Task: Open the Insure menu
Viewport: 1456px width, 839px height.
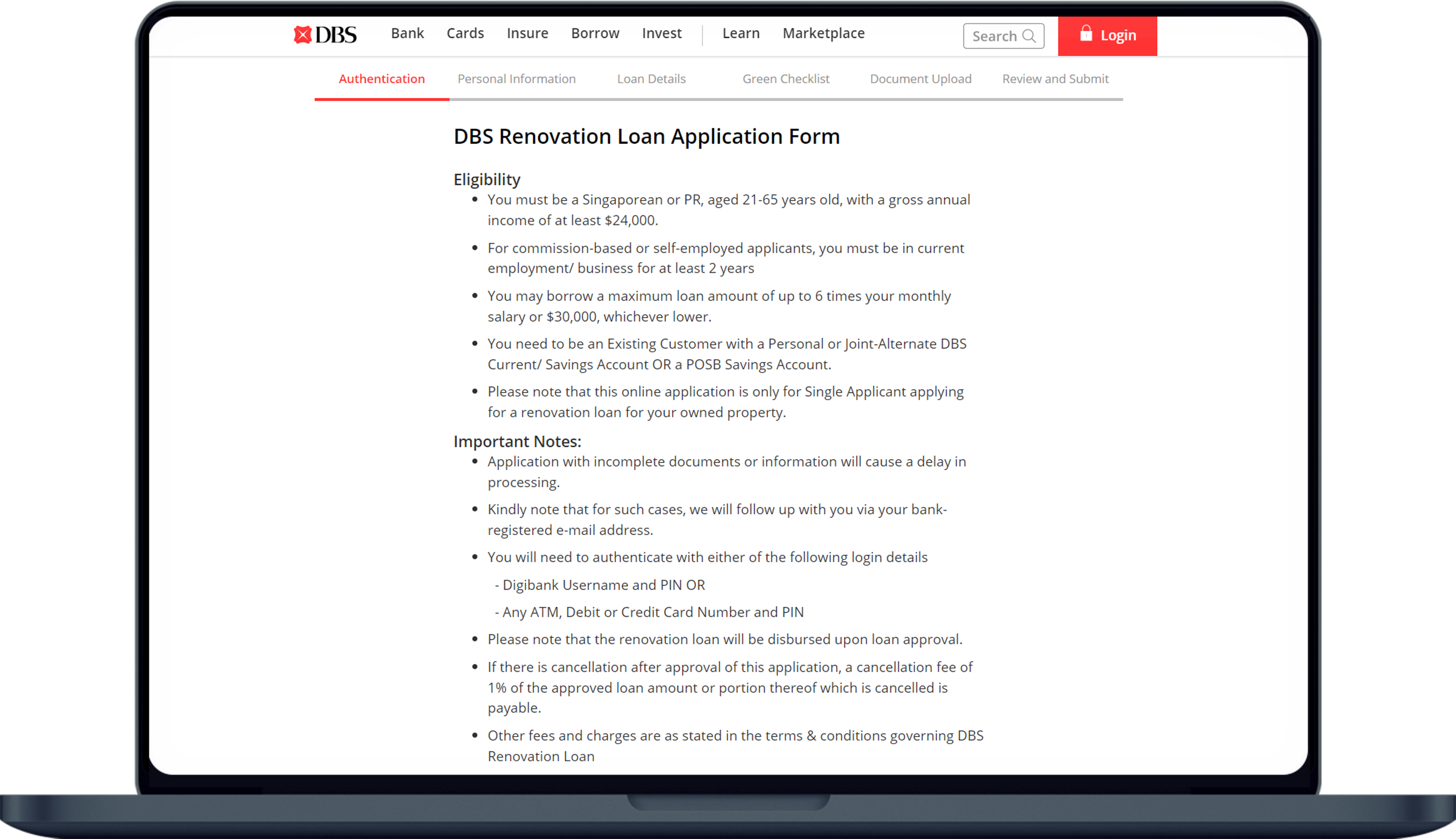Action: click(527, 34)
